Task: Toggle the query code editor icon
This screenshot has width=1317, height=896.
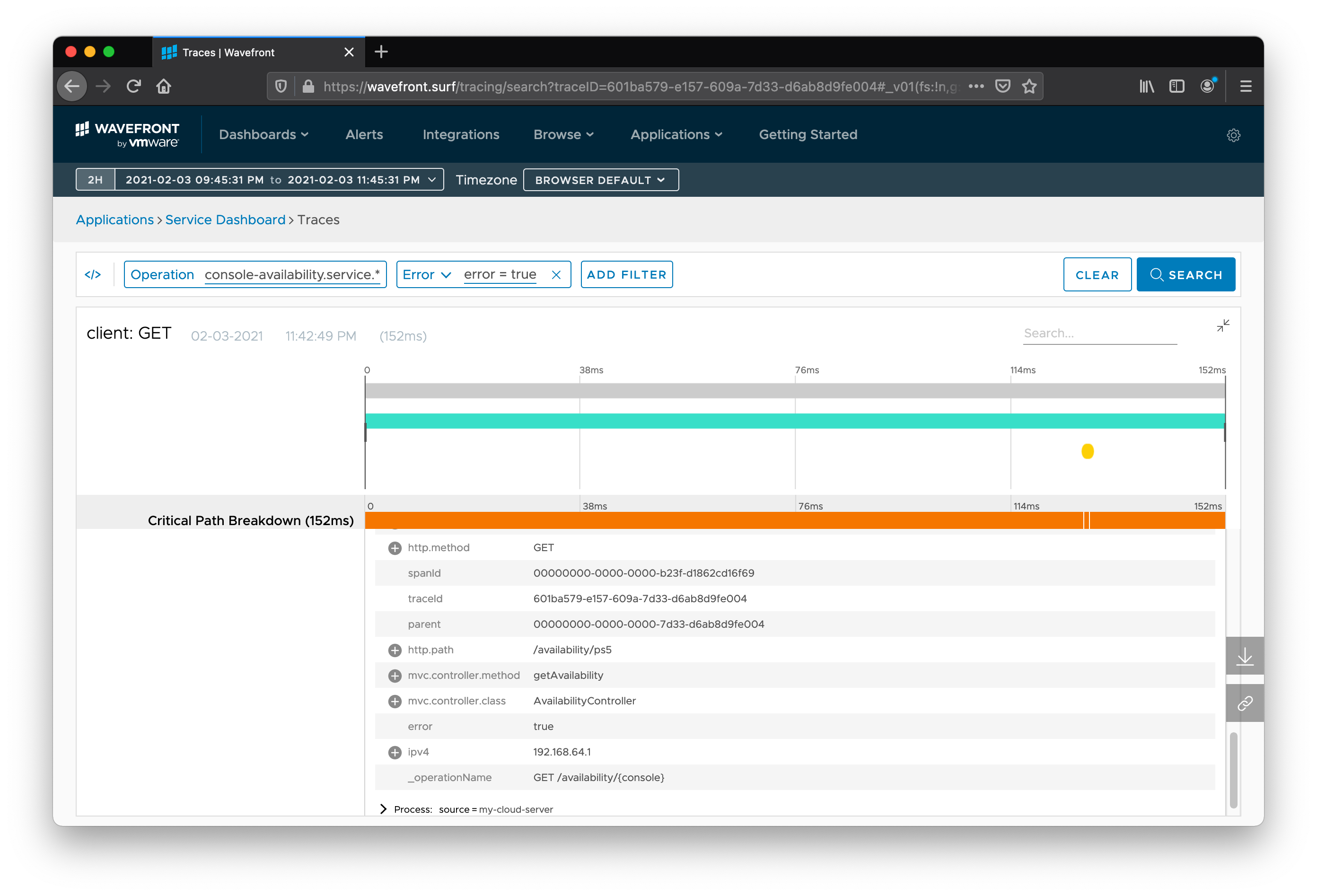Action: pos(93,275)
